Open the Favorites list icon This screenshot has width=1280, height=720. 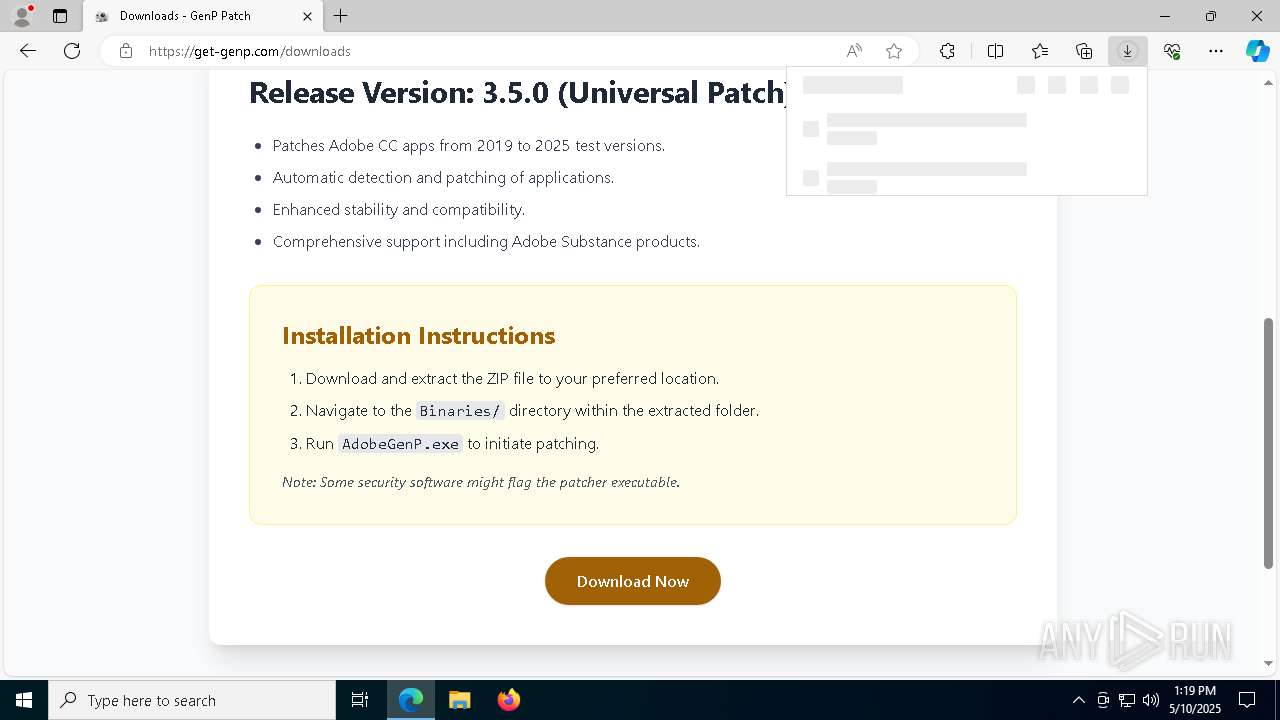tap(1040, 51)
